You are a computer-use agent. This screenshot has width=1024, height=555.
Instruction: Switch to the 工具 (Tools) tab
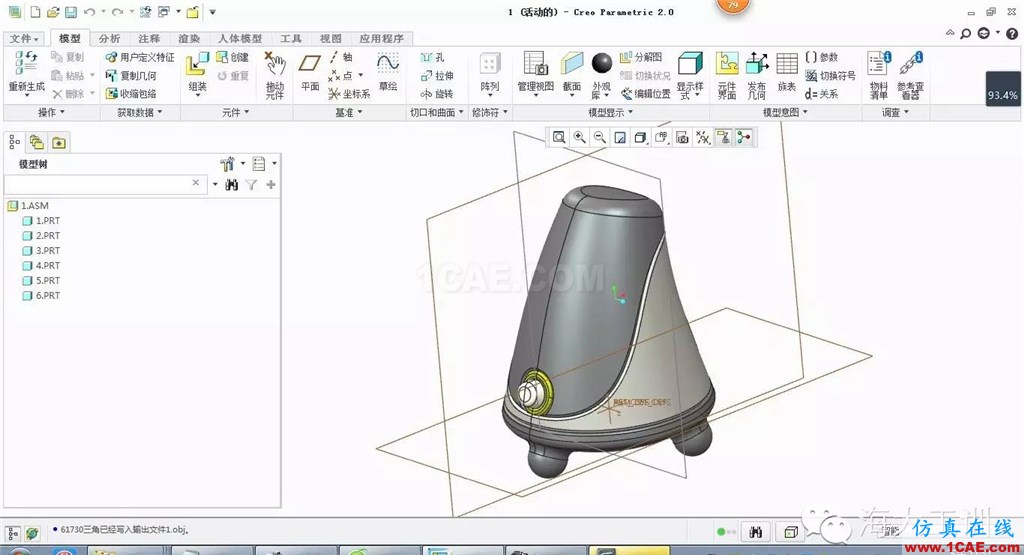point(291,39)
